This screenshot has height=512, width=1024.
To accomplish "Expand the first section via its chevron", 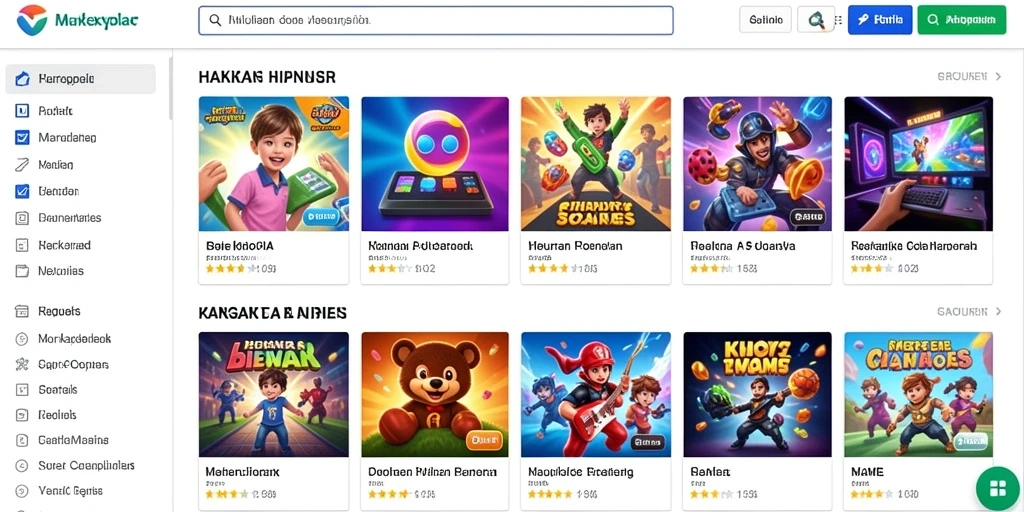I will pos(998,76).
